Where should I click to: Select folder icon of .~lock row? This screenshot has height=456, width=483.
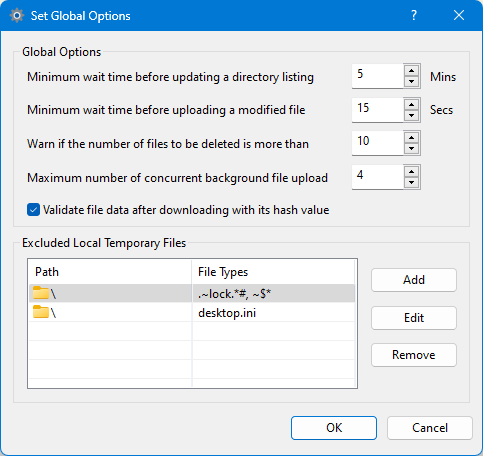pos(41,293)
